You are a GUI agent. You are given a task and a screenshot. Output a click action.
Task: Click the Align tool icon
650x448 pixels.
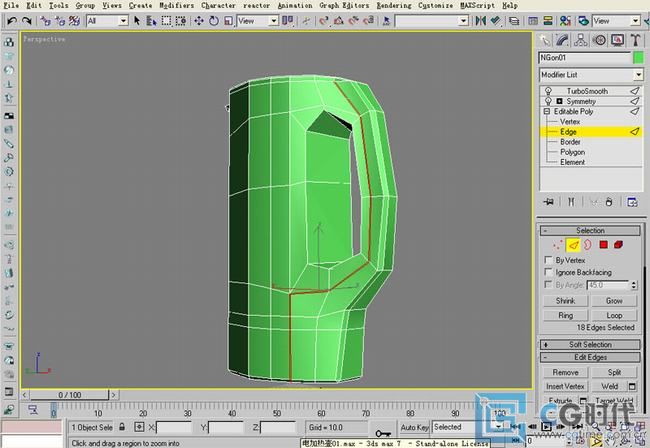[x=495, y=21]
